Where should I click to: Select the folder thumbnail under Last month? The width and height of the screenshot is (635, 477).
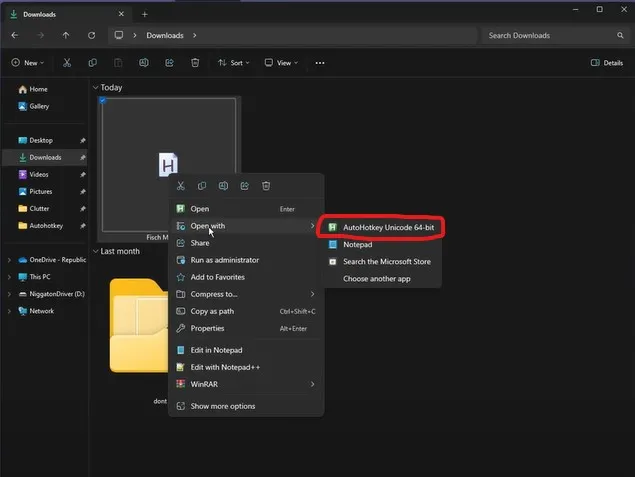click(x=139, y=325)
